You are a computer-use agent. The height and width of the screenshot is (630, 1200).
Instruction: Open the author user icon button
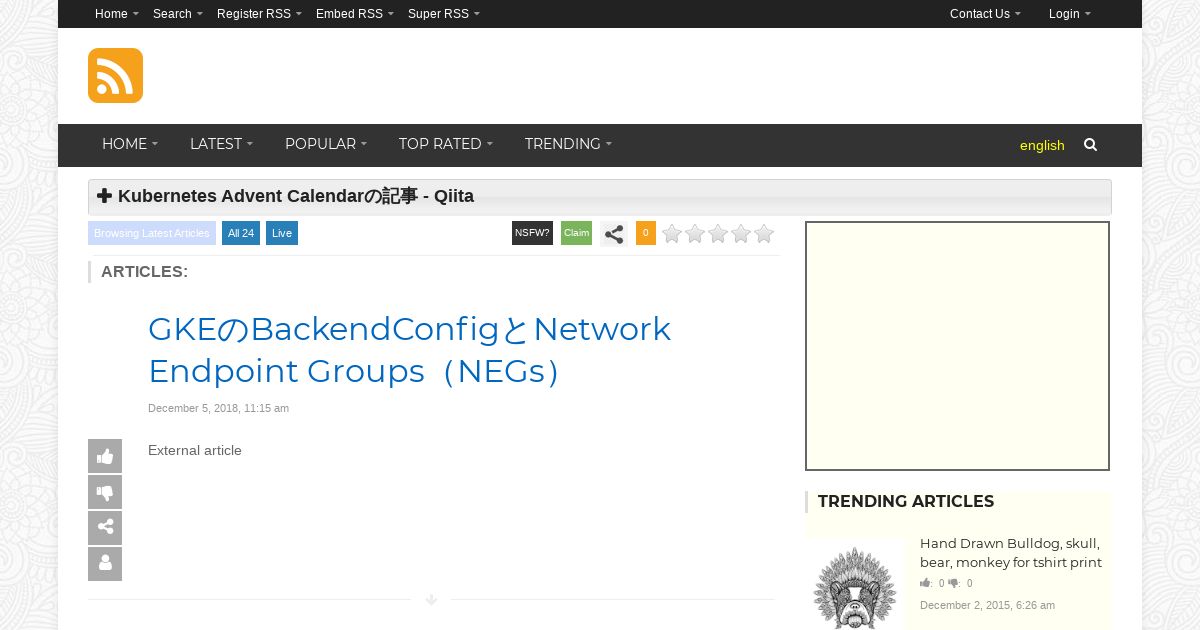pos(105,564)
